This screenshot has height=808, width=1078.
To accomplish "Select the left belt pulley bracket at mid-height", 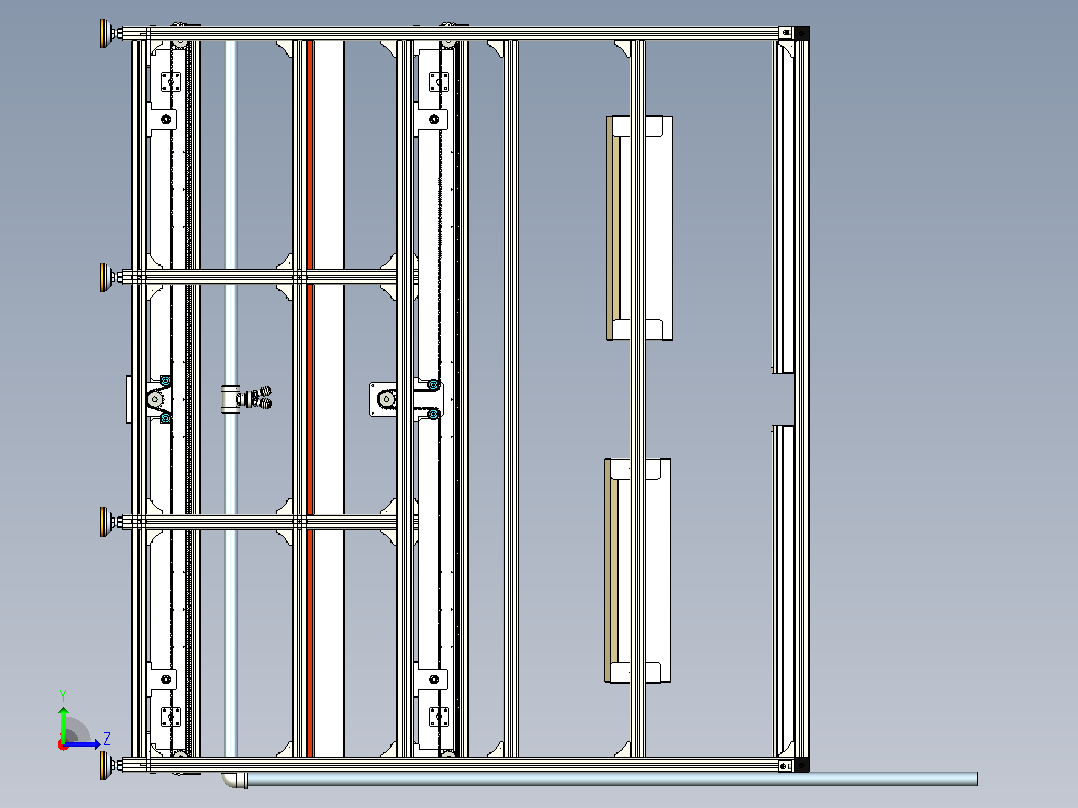I will (x=160, y=399).
